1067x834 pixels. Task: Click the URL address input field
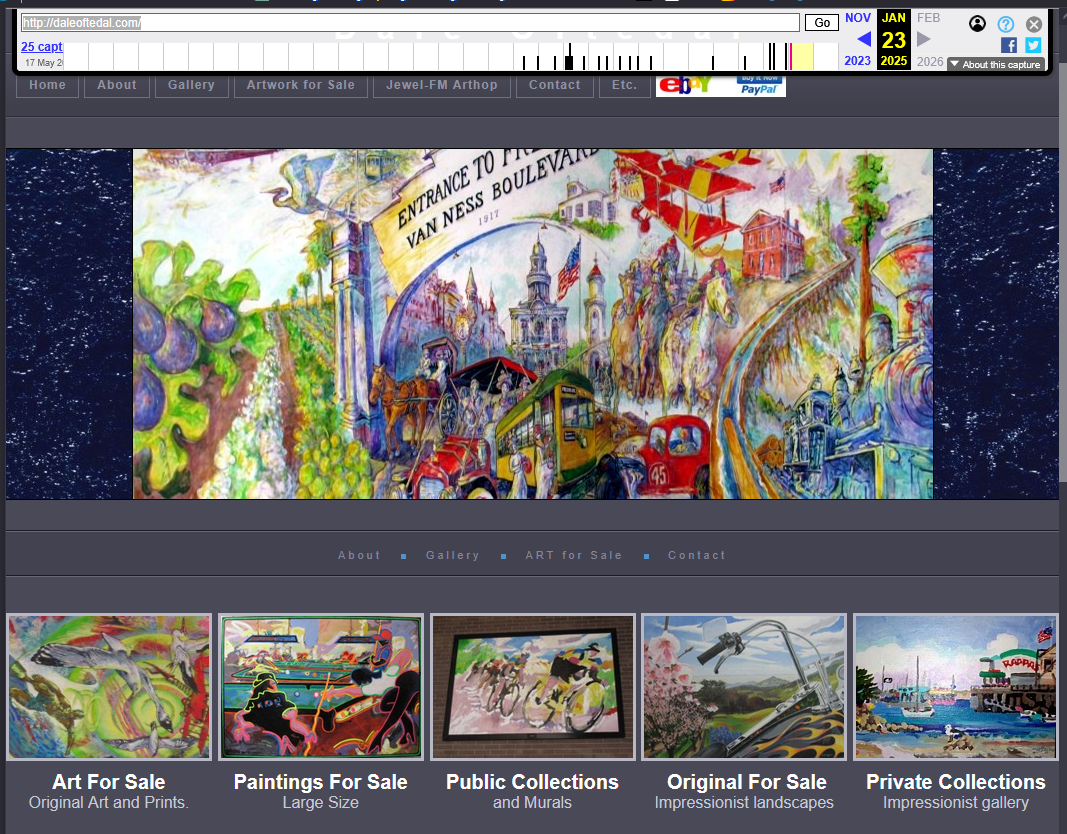click(400, 22)
